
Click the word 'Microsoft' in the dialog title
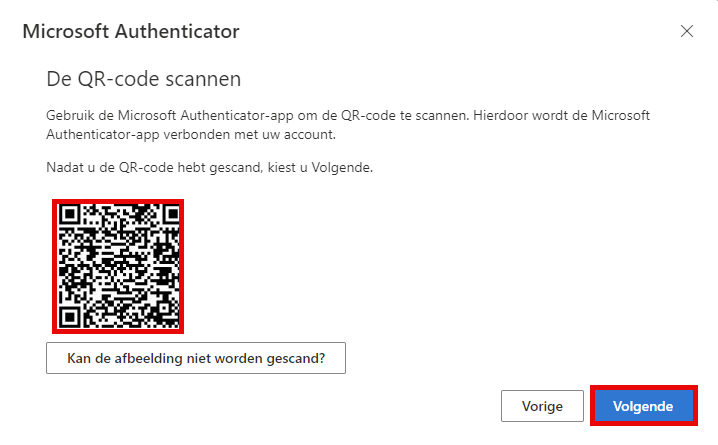[66, 32]
